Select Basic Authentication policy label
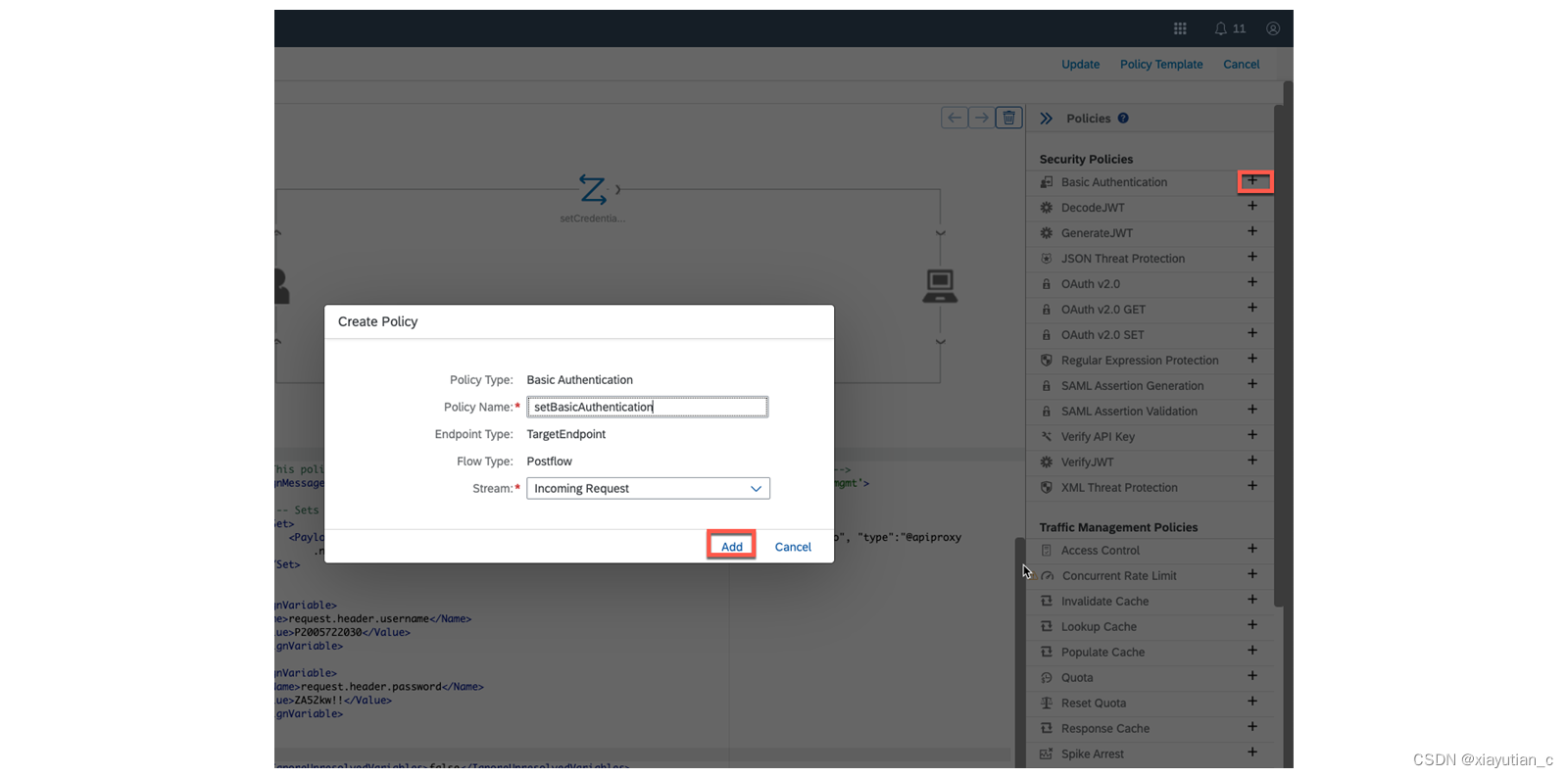 (1114, 182)
